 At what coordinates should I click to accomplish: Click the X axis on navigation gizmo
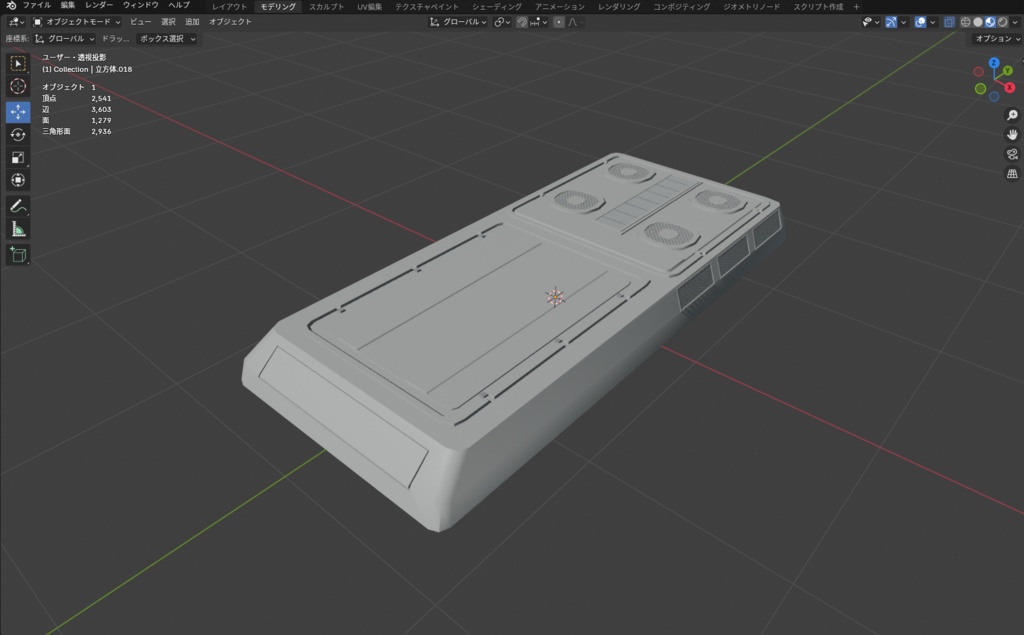[x=1010, y=88]
